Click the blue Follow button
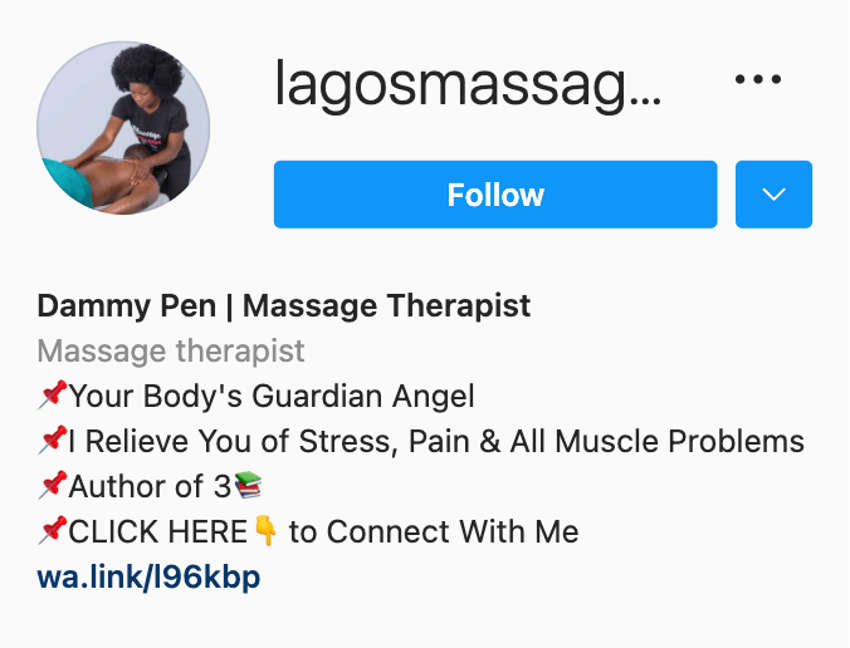The height and width of the screenshot is (648, 850). click(x=495, y=194)
